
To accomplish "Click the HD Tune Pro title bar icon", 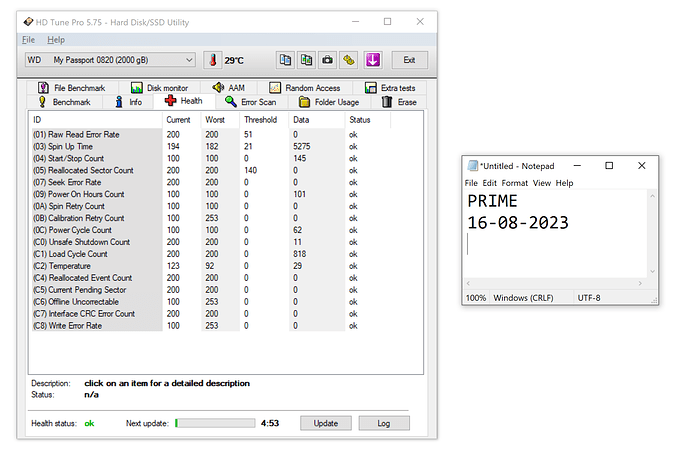I will [x=28, y=22].
